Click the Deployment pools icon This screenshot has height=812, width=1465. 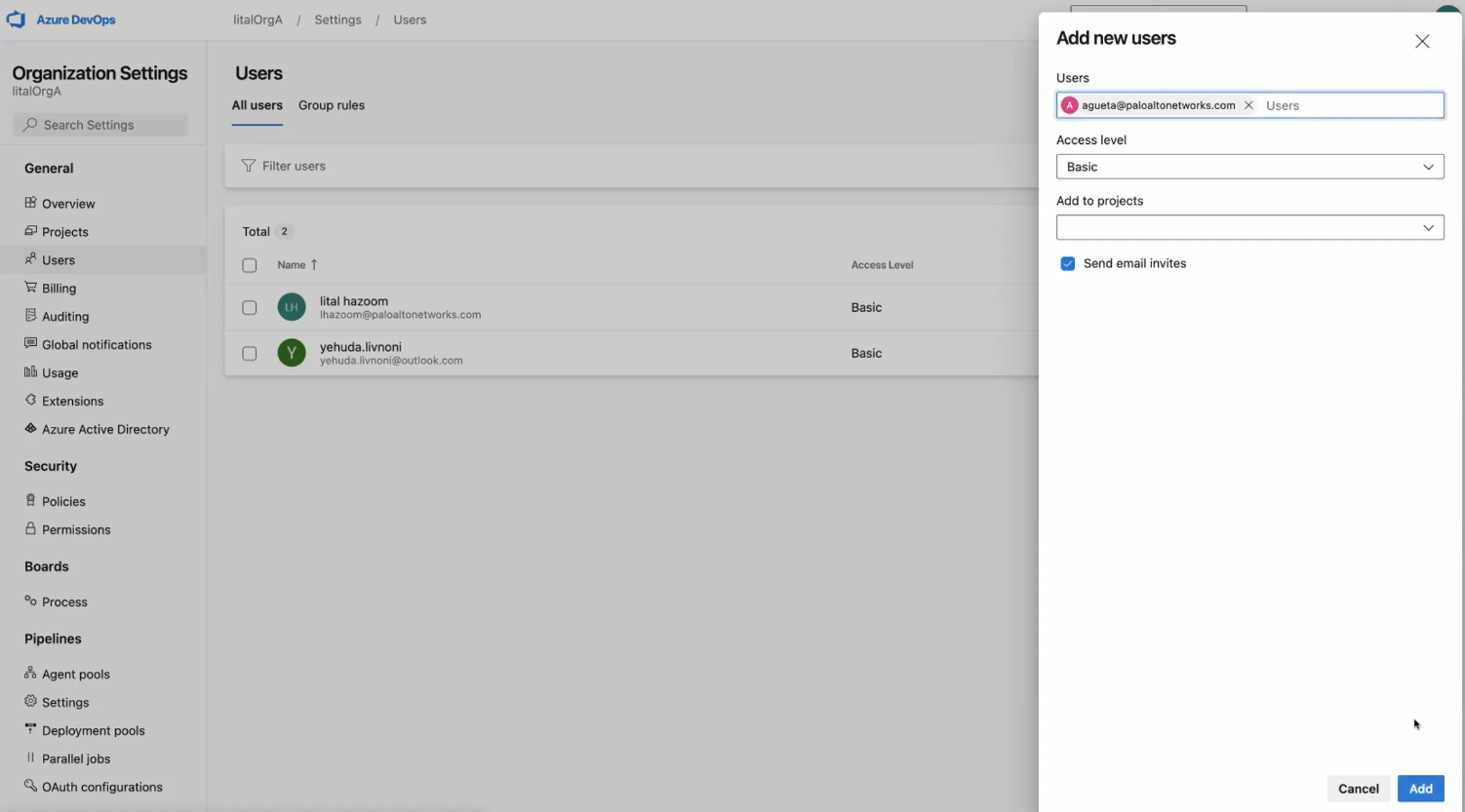[x=30, y=730]
